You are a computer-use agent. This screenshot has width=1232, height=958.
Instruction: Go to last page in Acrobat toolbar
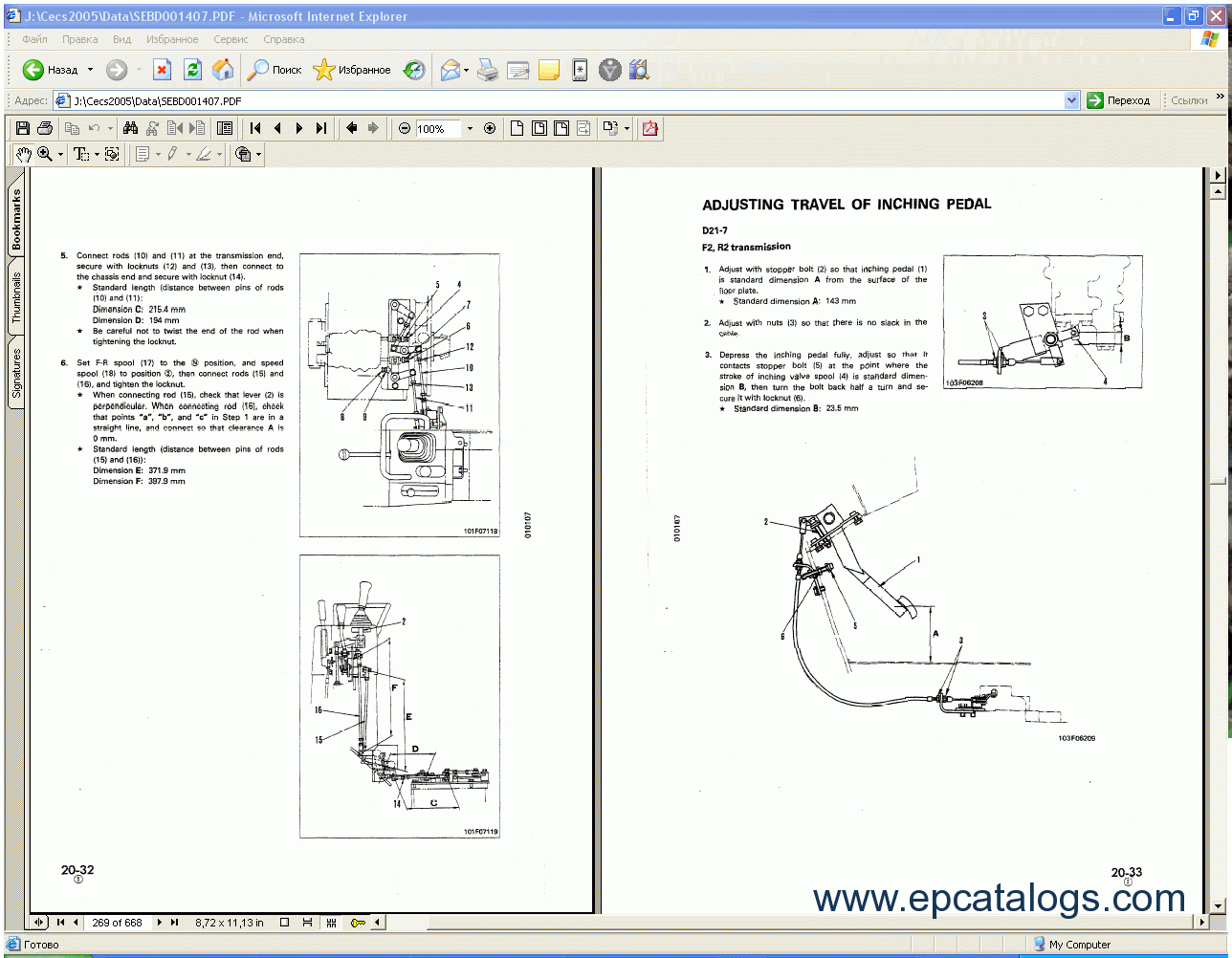[321, 128]
